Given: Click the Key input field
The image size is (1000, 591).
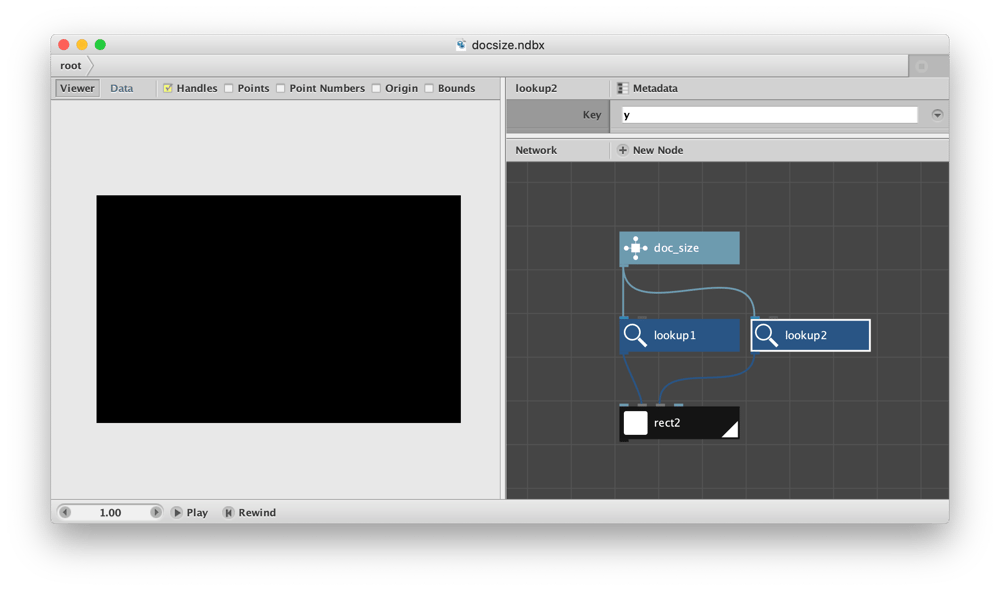Looking at the screenshot, I should [x=769, y=115].
